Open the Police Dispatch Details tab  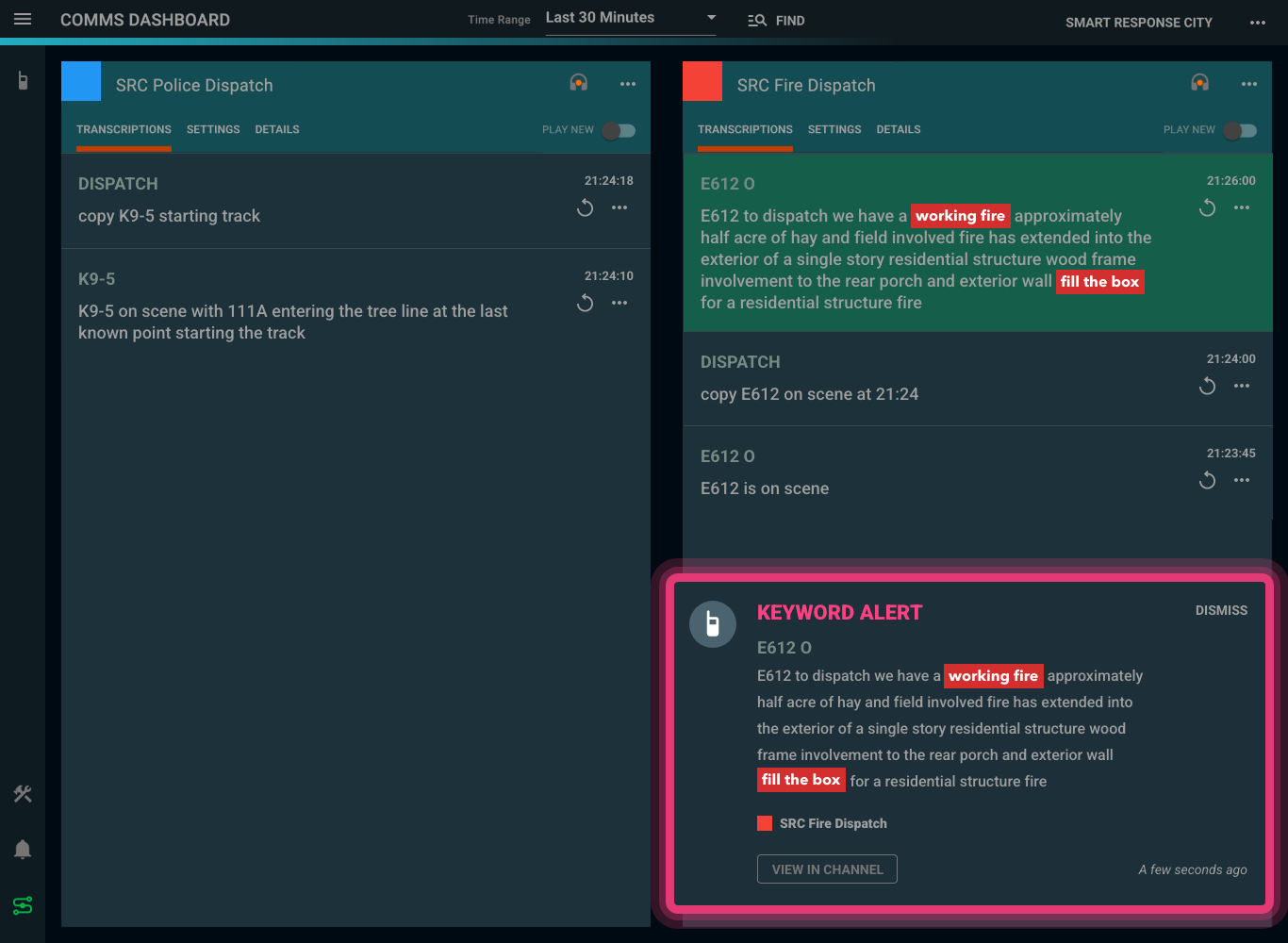(277, 130)
